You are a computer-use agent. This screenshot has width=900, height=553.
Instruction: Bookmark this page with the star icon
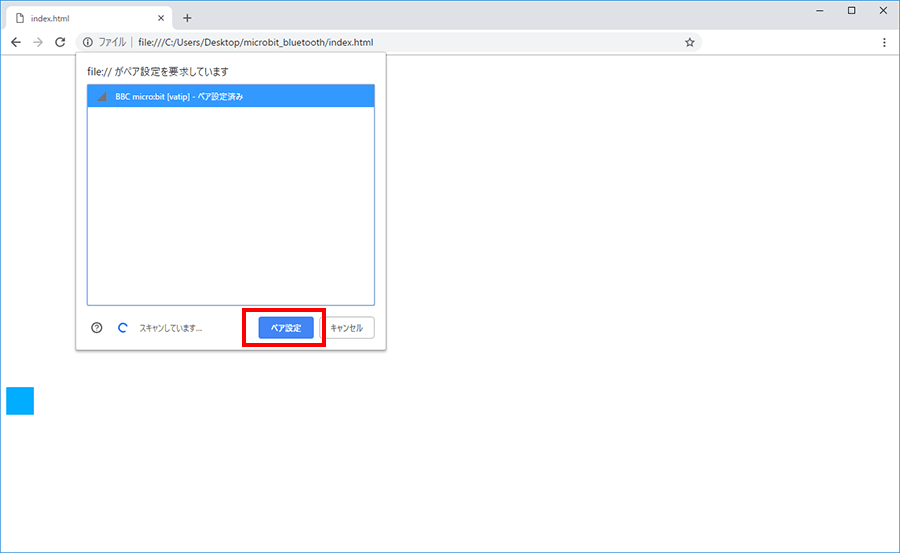pyautogui.click(x=690, y=42)
